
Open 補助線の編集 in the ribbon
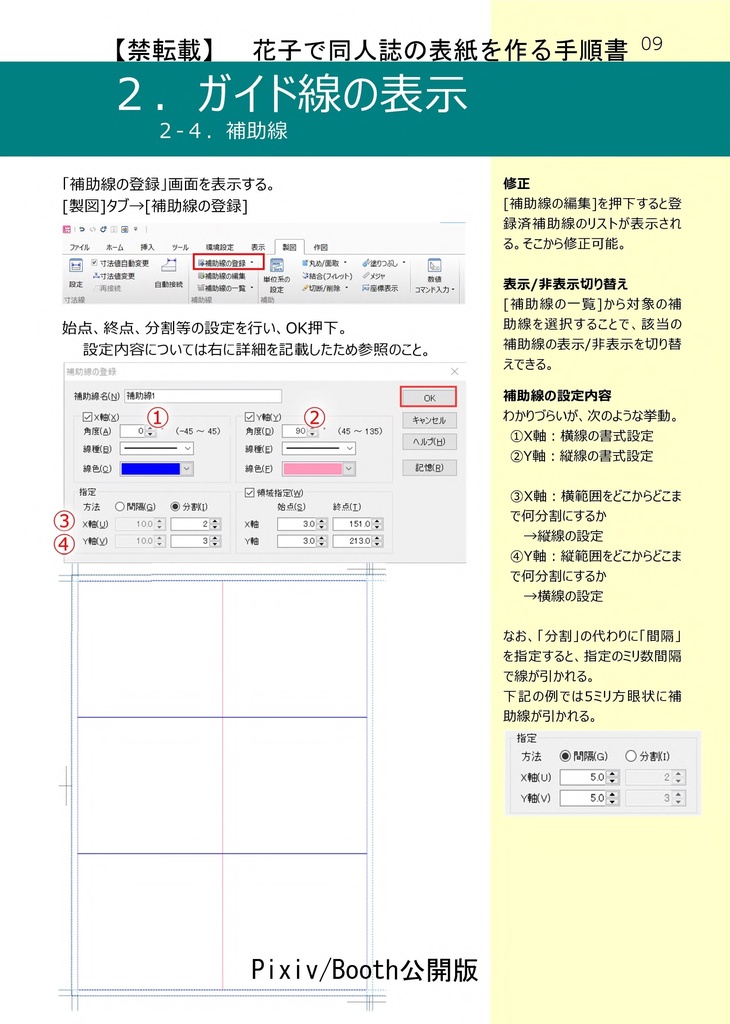(x=222, y=276)
